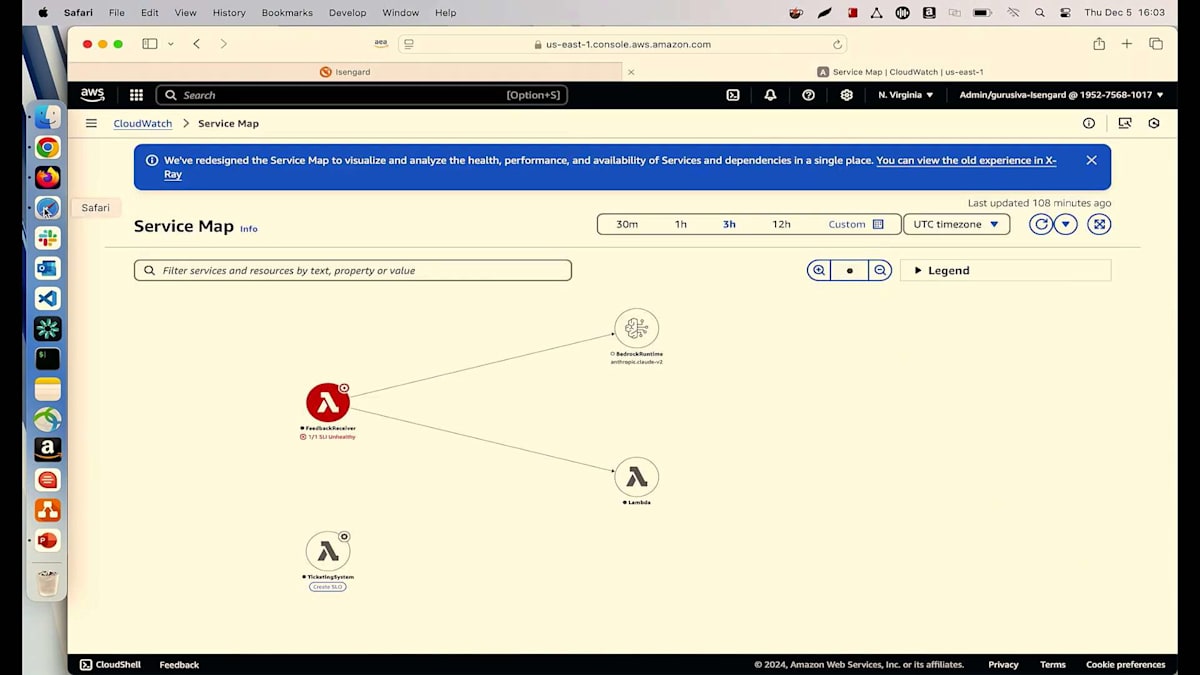The width and height of the screenshot is (1200, 675).
Task: Zoom in on the Service Map
Action: coord(819,270)
